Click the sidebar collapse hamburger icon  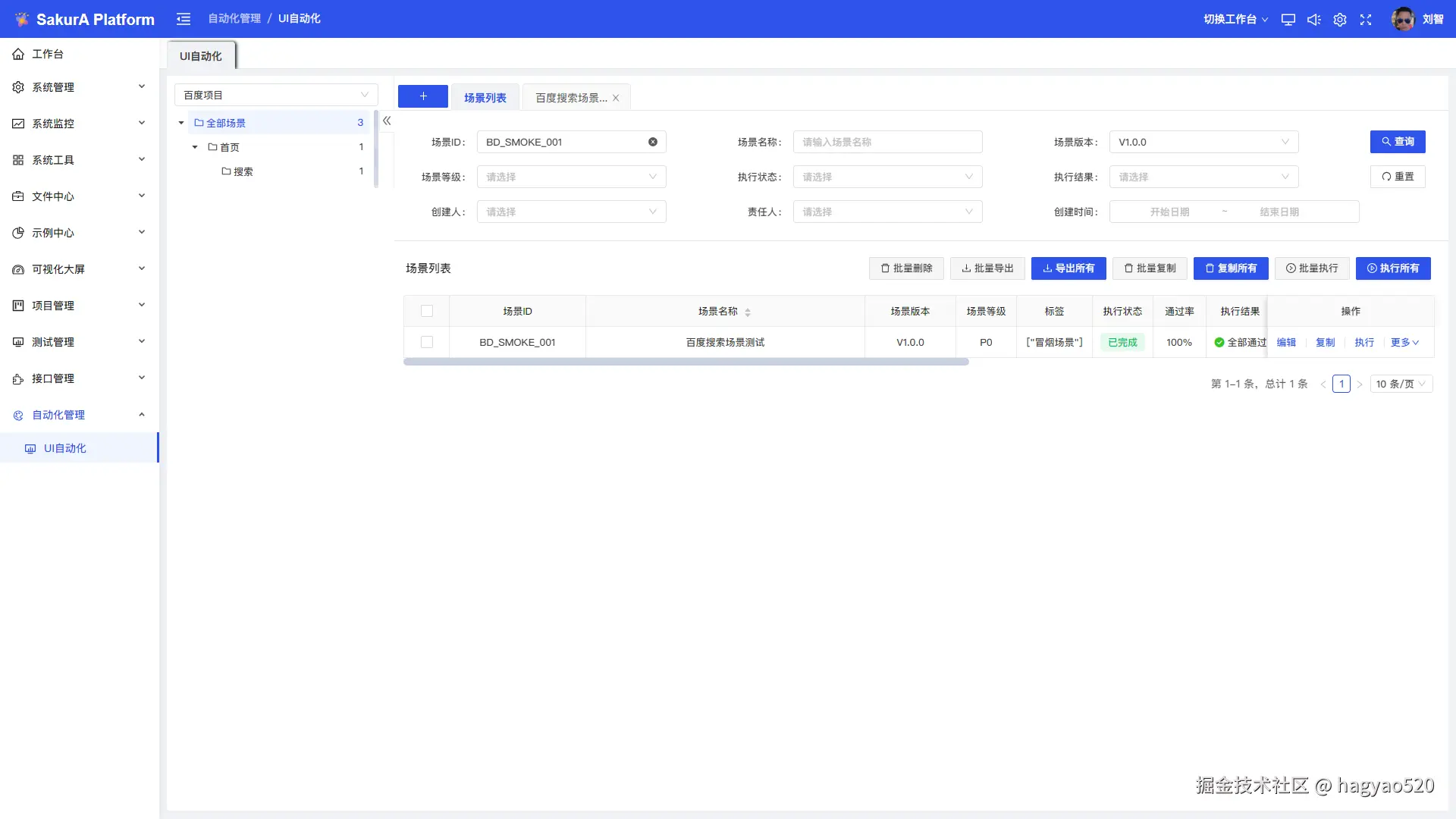pyautogui.click(x=184, y=19)
